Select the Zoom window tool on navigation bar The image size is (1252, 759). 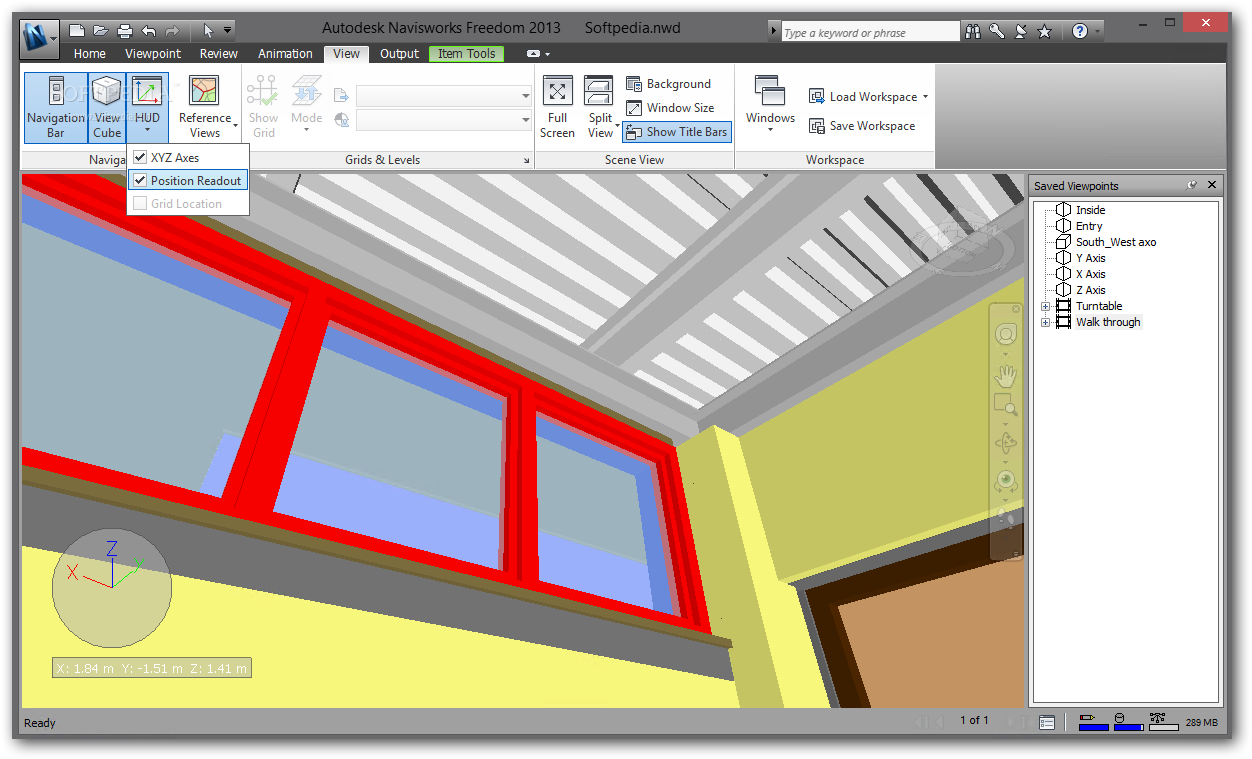[1006, 405]
